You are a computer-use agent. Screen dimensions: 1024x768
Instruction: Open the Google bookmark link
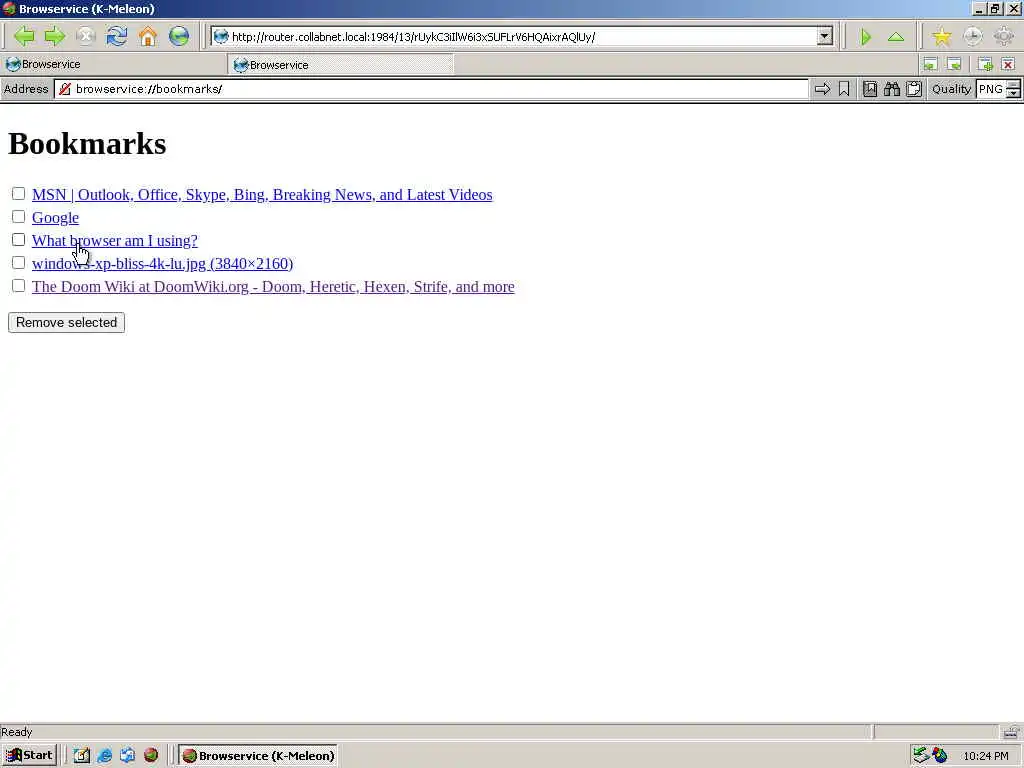pos(56,217)
